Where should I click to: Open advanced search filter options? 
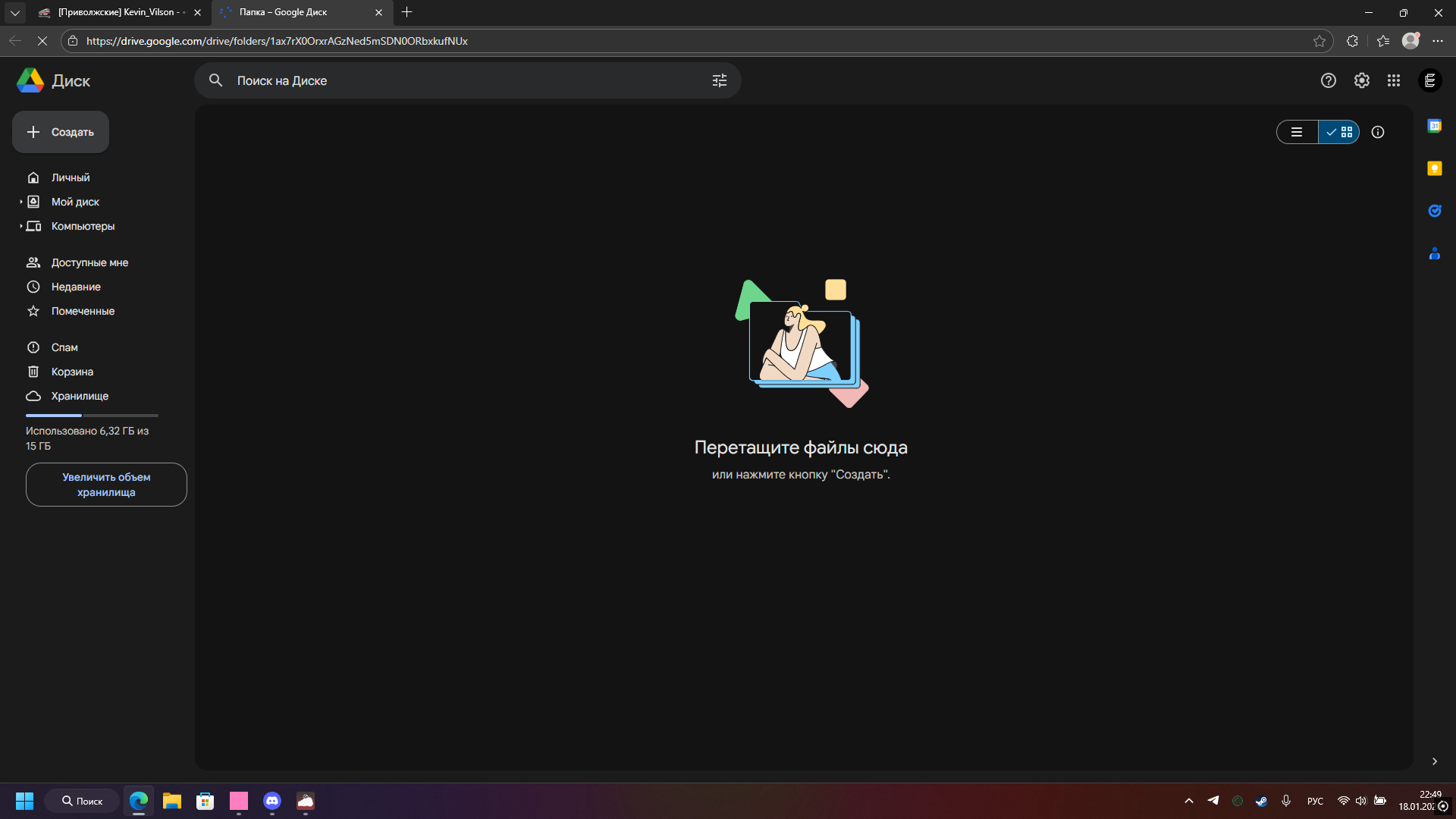tap(719, 80)
